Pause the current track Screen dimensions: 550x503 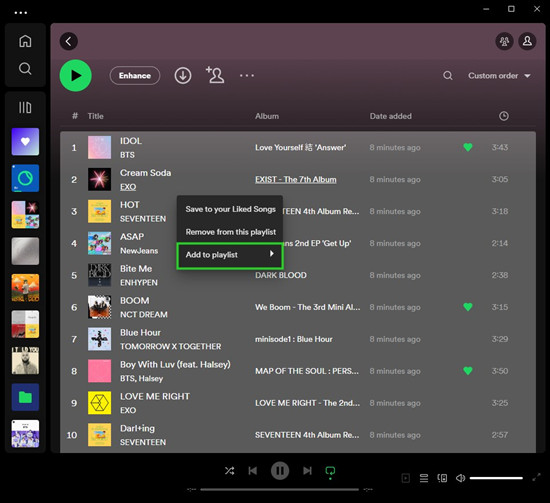[x=280, y=471]
